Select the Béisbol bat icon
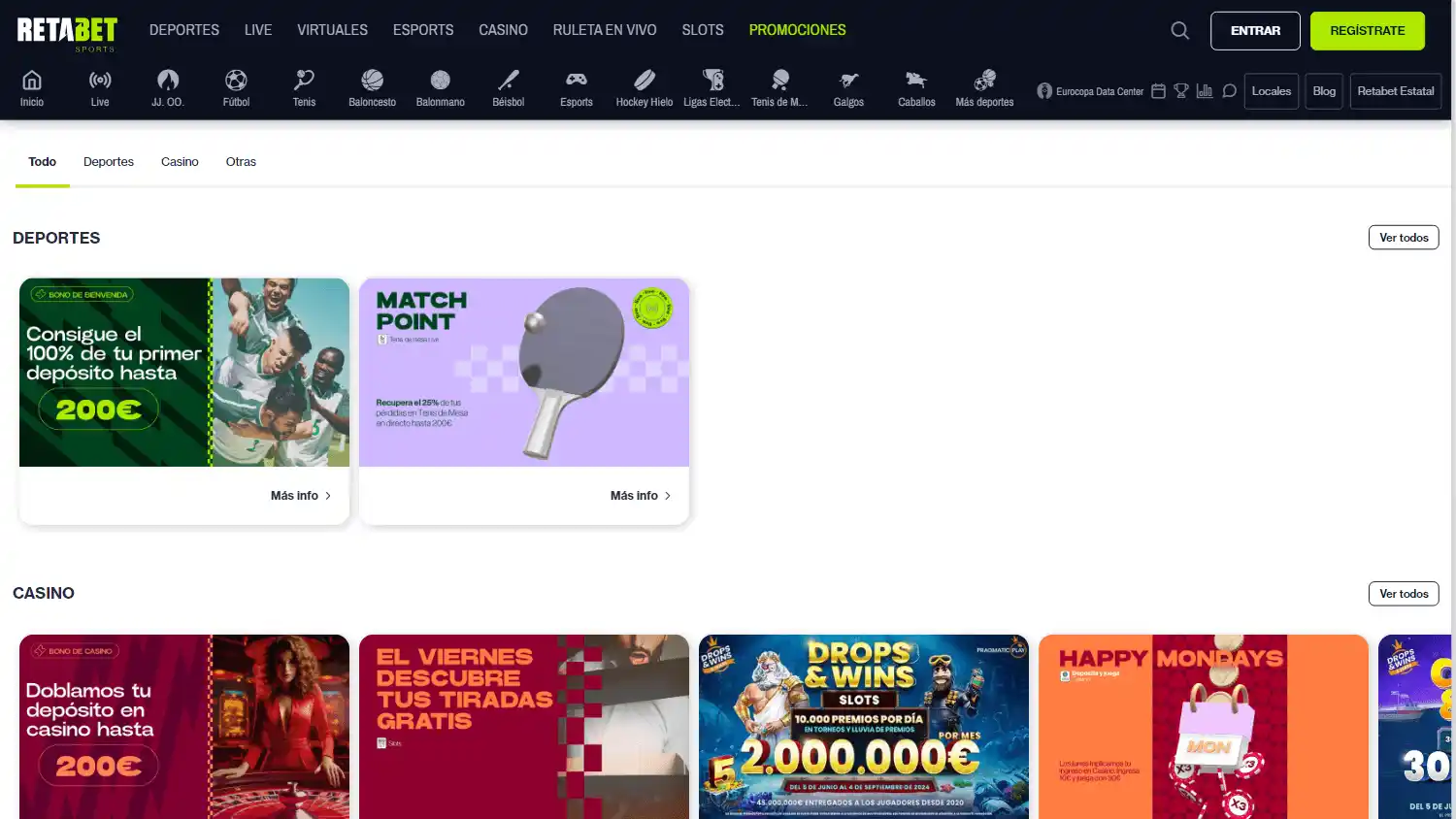The image size is (1456, 819). (508, 80)
